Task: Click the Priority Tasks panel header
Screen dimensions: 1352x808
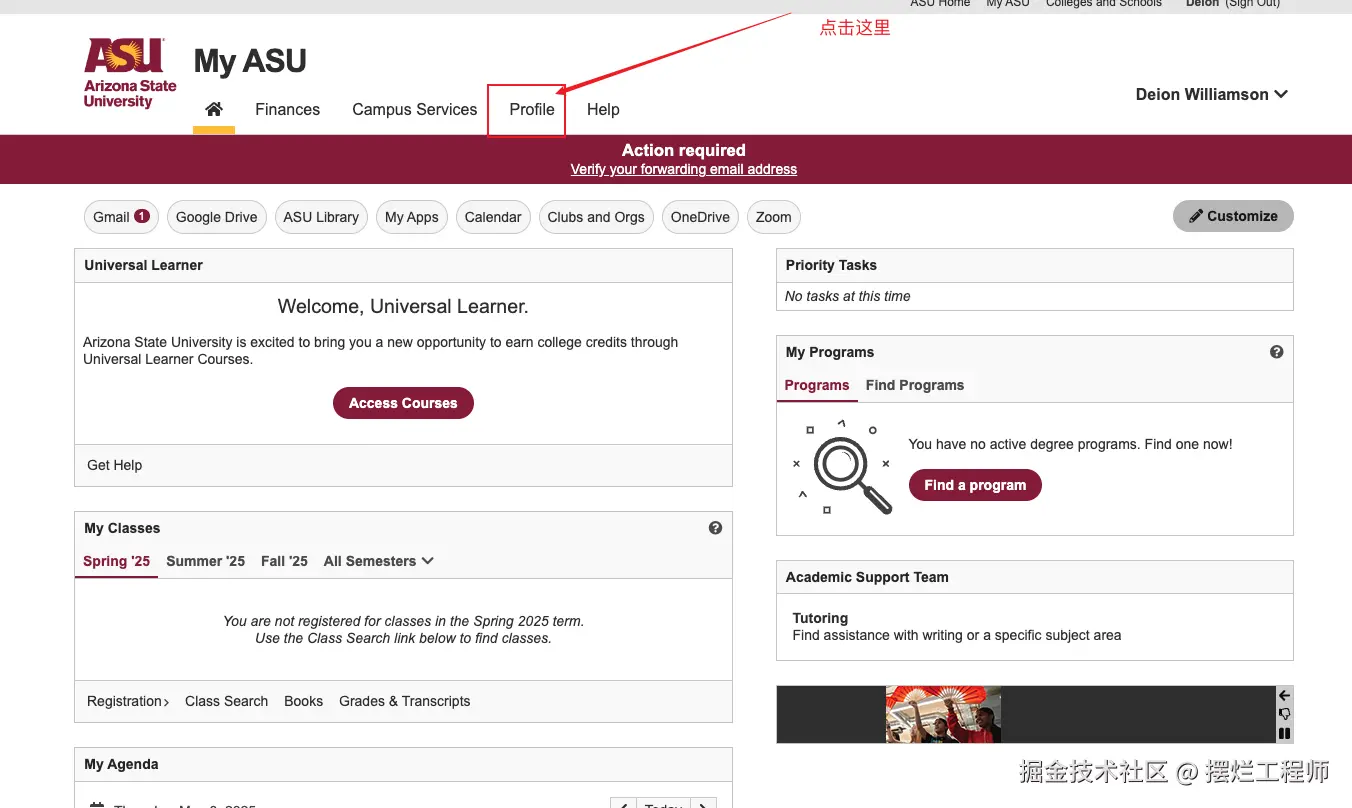Action: click(1035, 265)
